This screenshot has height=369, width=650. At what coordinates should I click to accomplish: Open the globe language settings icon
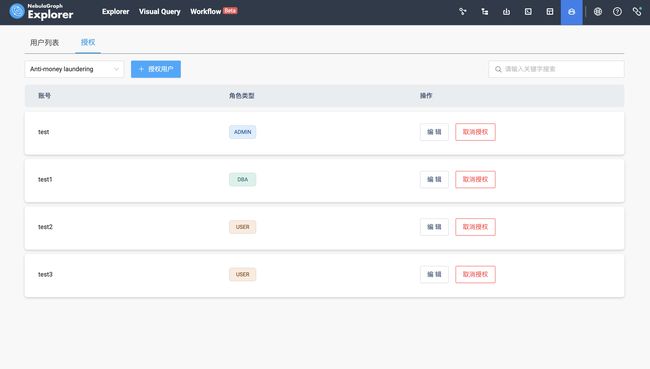(598, 12)
